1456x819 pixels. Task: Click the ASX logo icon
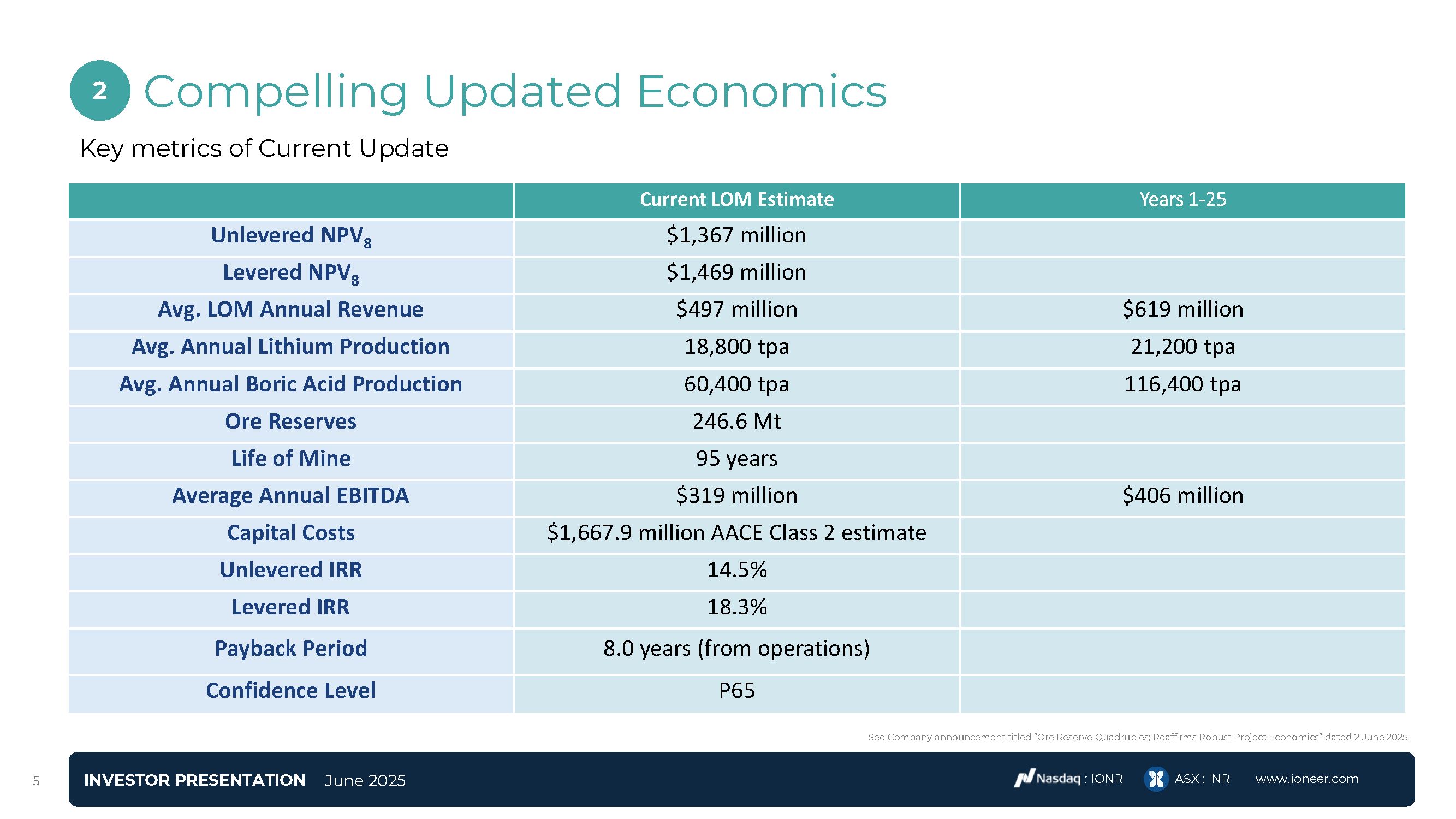[1155, 779]
